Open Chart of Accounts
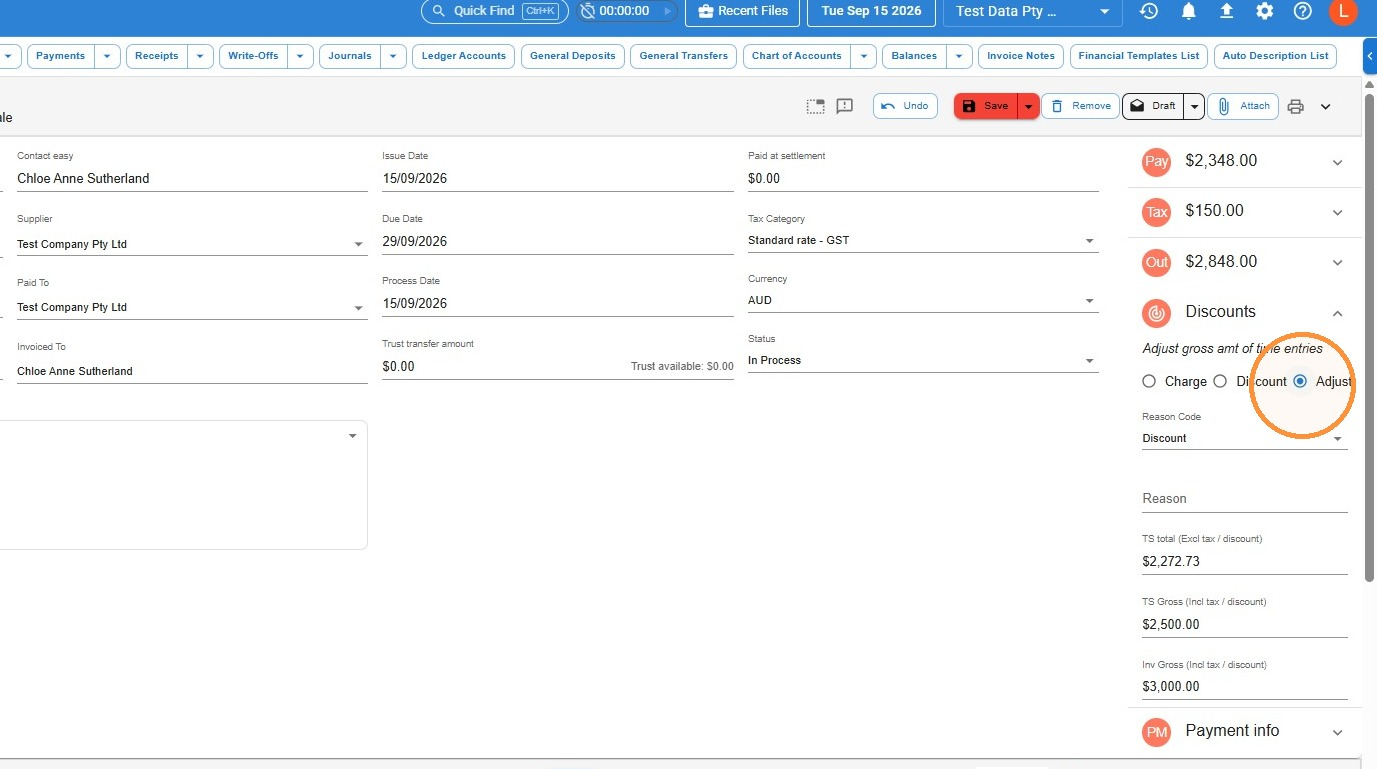The width and height of the screenshot is (1377, 769). coord(797,56)
